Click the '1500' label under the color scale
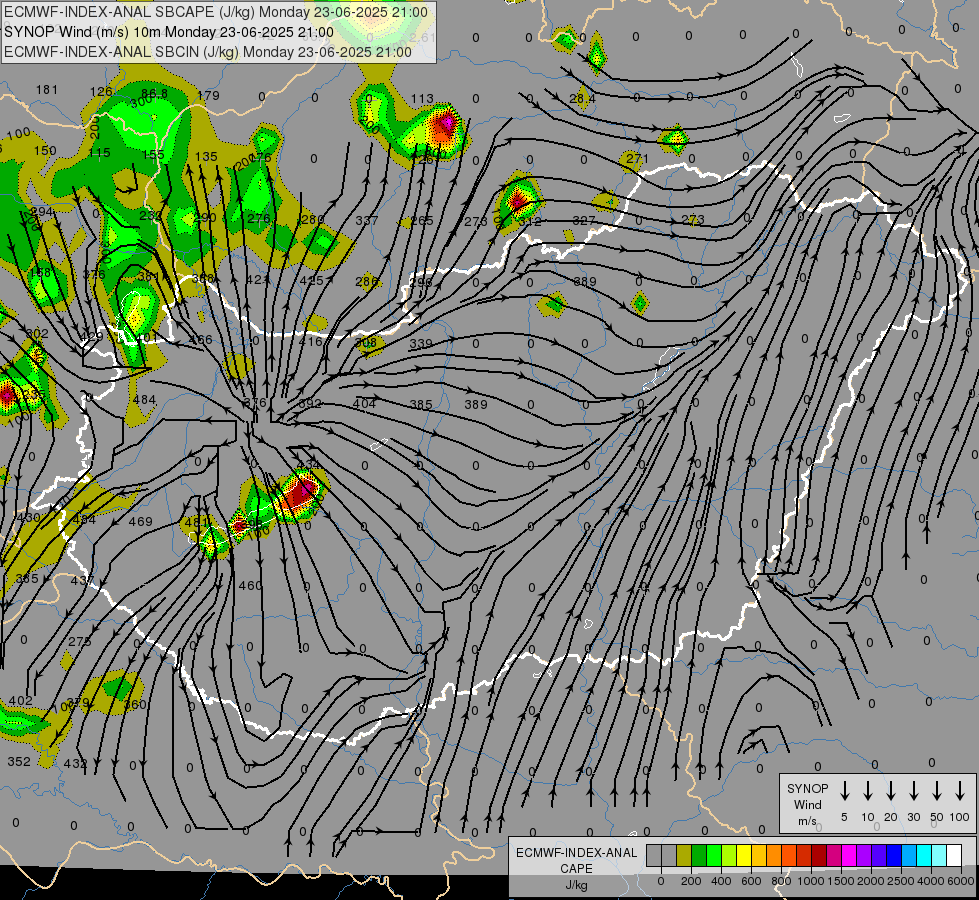Viewport: 979px width, 900px height. 840,881
